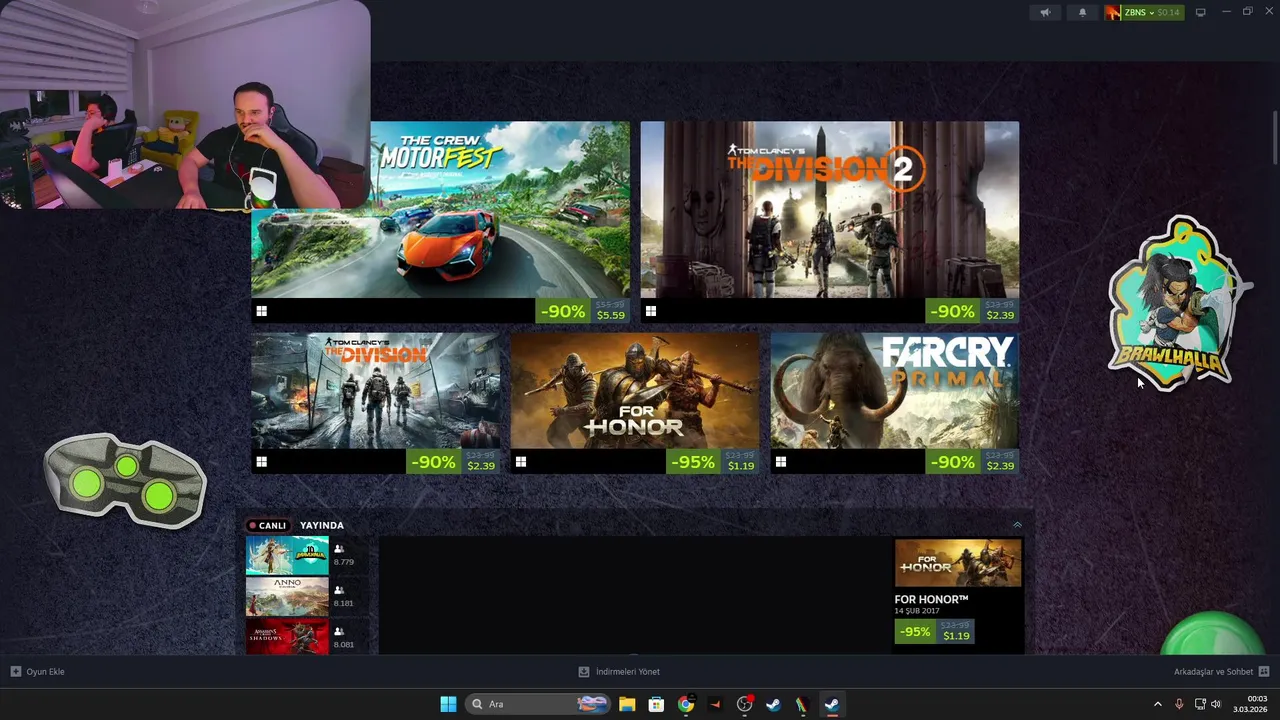Image resolution: width=1280 pixels, height=720 pixels.
Task: Open For Honor capsule in broadcast panel
Action: pos(958,563)
